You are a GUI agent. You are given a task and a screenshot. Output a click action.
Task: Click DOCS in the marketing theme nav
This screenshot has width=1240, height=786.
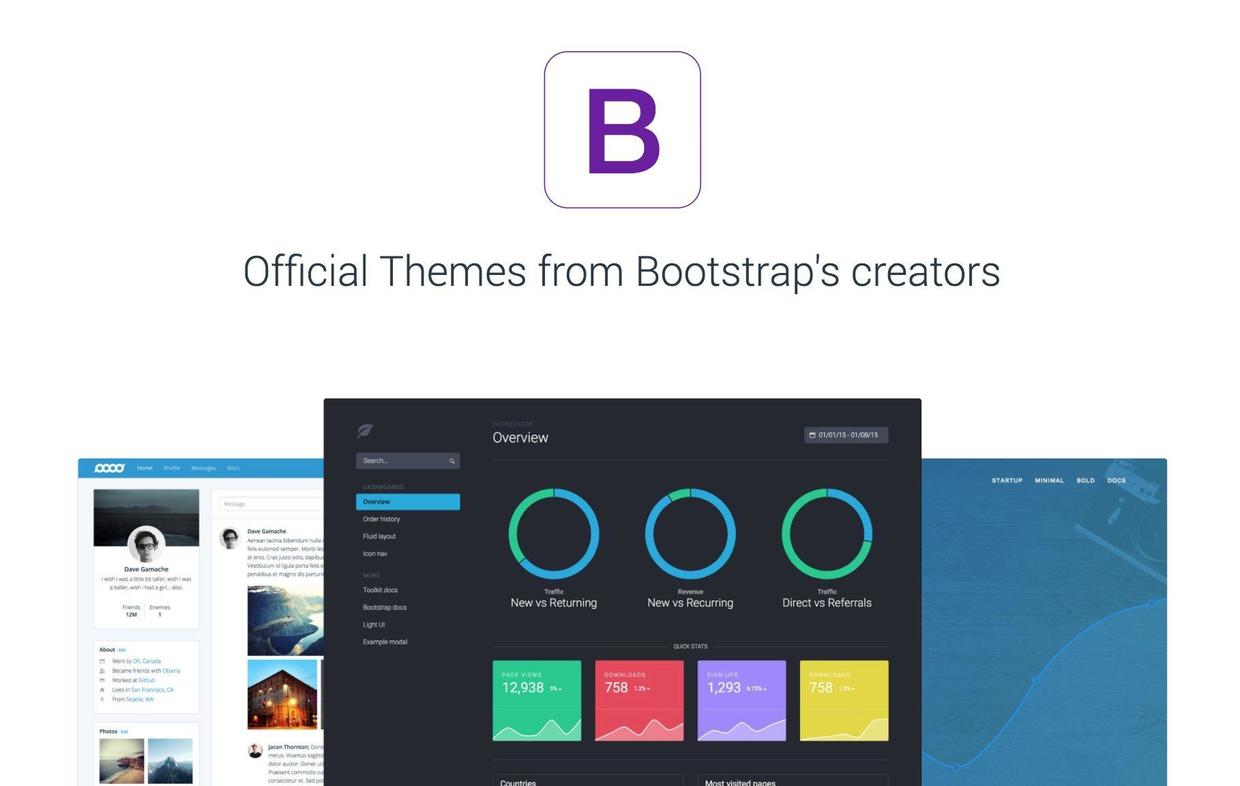click(x=1116, y=480)
